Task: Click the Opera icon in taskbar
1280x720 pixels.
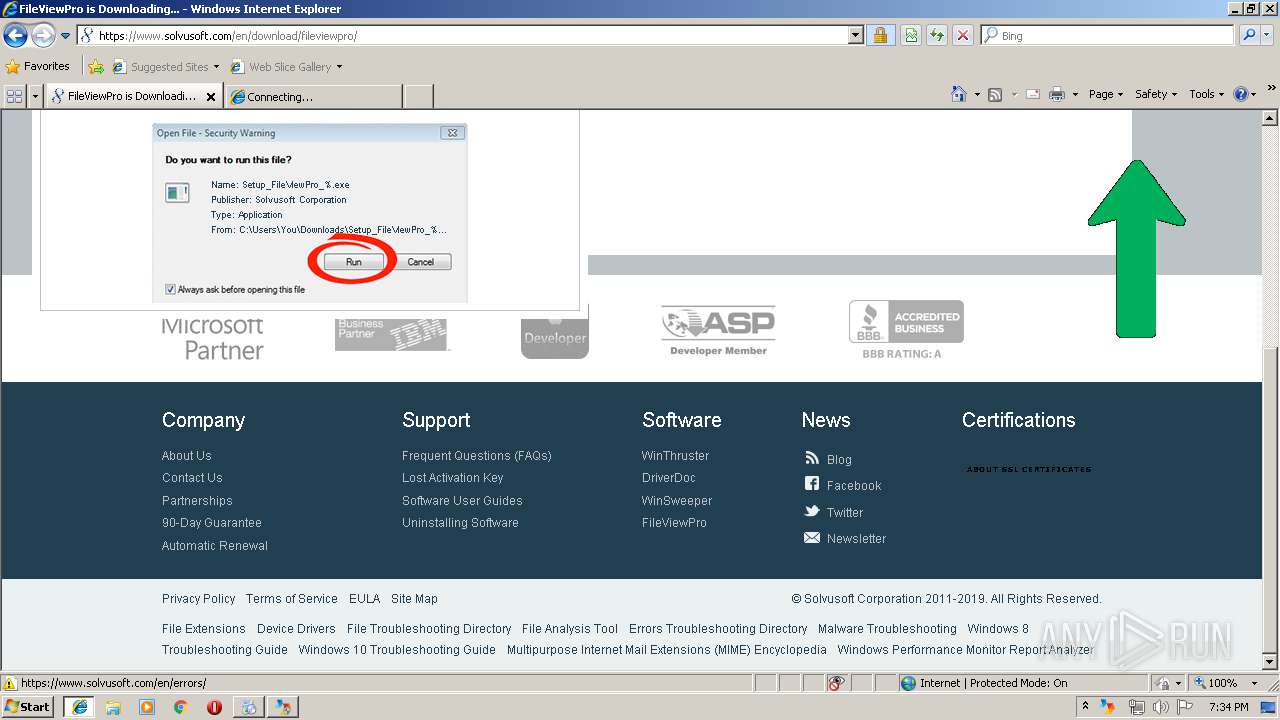Action: click(214, 707)
